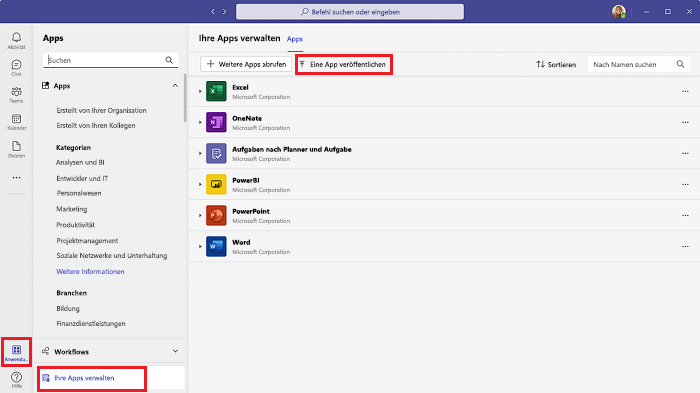Expand the Excel row arrow
This screenshot has width=700, height=393.
(x=200, y=92)
